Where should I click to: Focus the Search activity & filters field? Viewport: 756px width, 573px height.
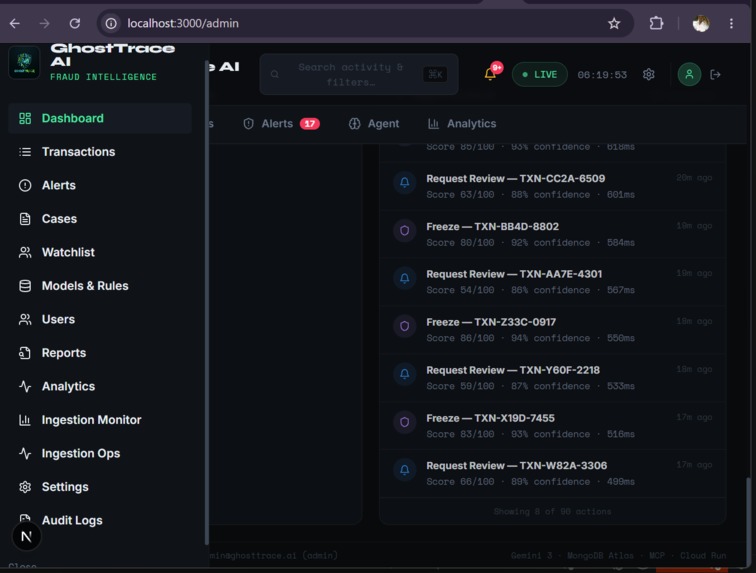[359, 74]
